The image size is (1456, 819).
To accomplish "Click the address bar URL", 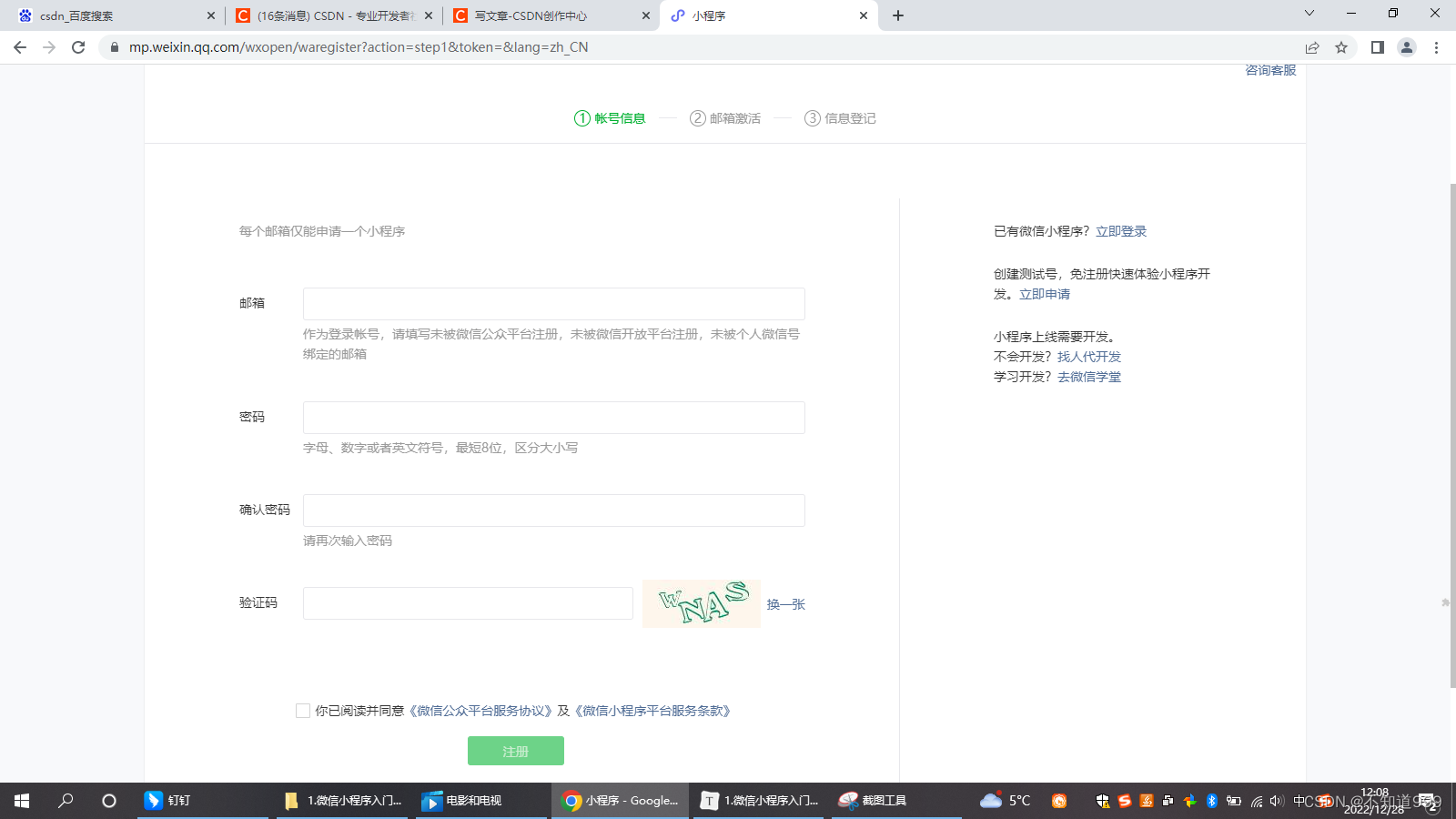I will (x=359, y=47).
